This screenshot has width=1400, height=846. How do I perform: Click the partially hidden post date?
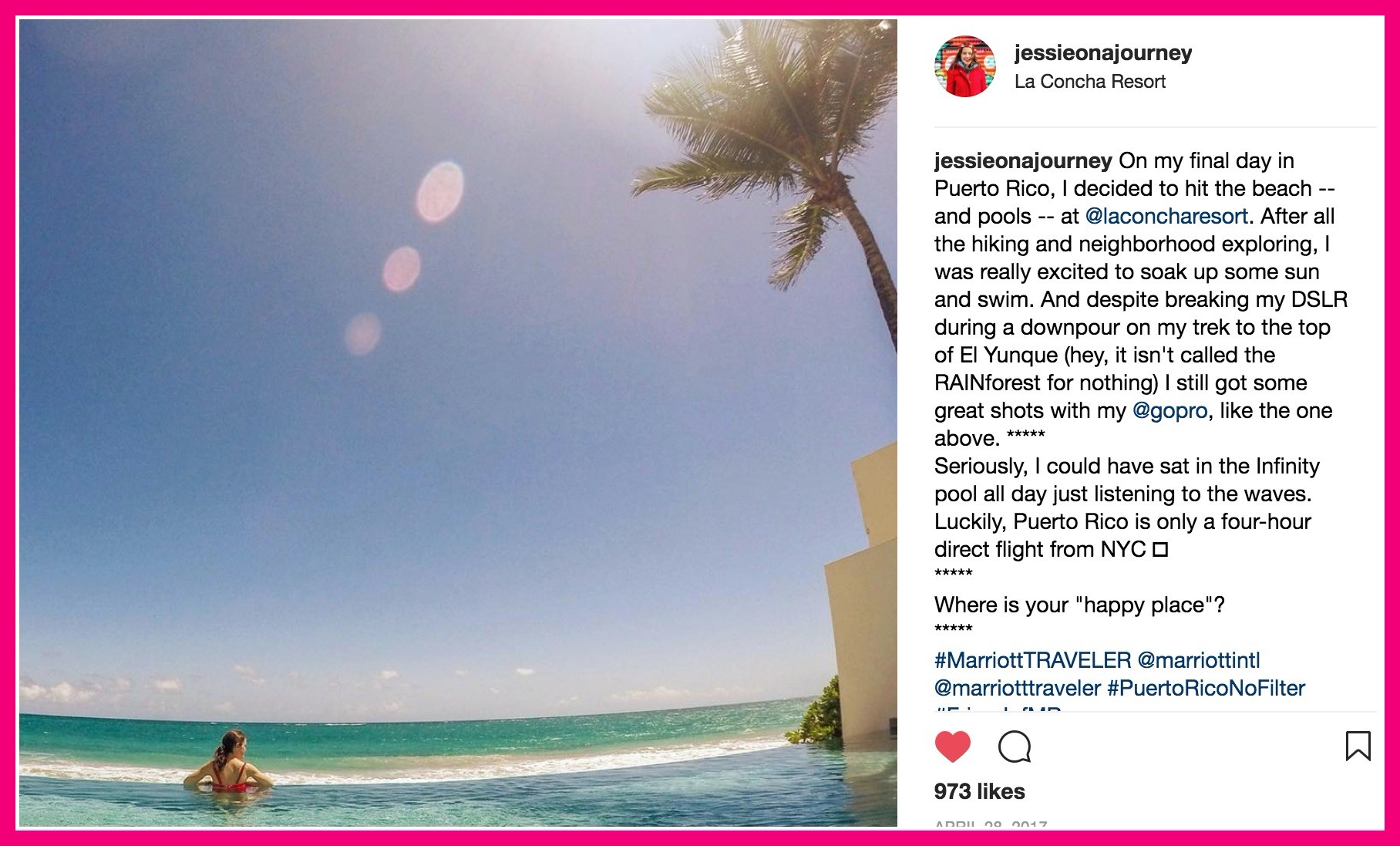pyautogui.click(x=990, y=824)
